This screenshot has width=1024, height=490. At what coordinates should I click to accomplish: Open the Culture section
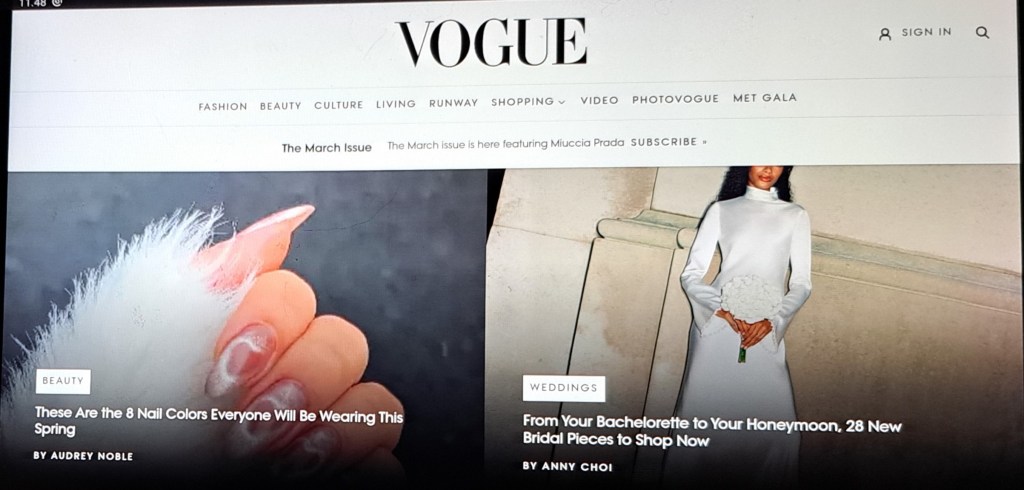click(x=338, y=105)
